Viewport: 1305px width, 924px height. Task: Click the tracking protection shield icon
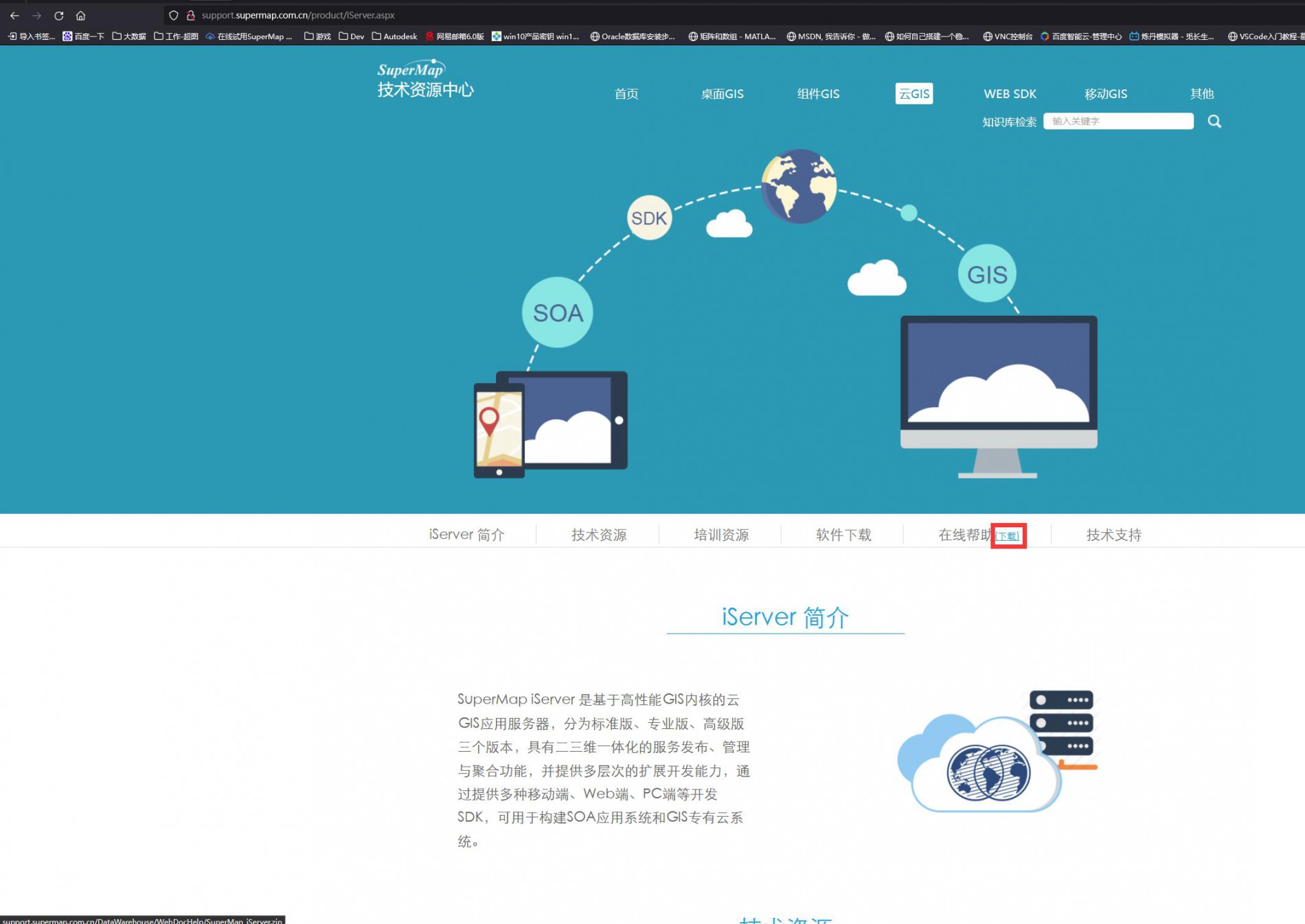(174, 15)
